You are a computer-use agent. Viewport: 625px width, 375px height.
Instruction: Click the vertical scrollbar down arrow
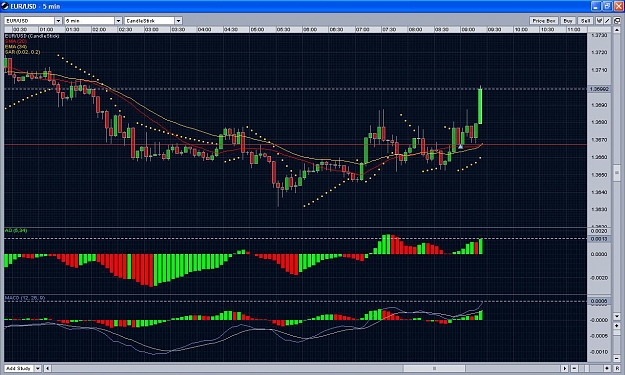tap(617, 316)
